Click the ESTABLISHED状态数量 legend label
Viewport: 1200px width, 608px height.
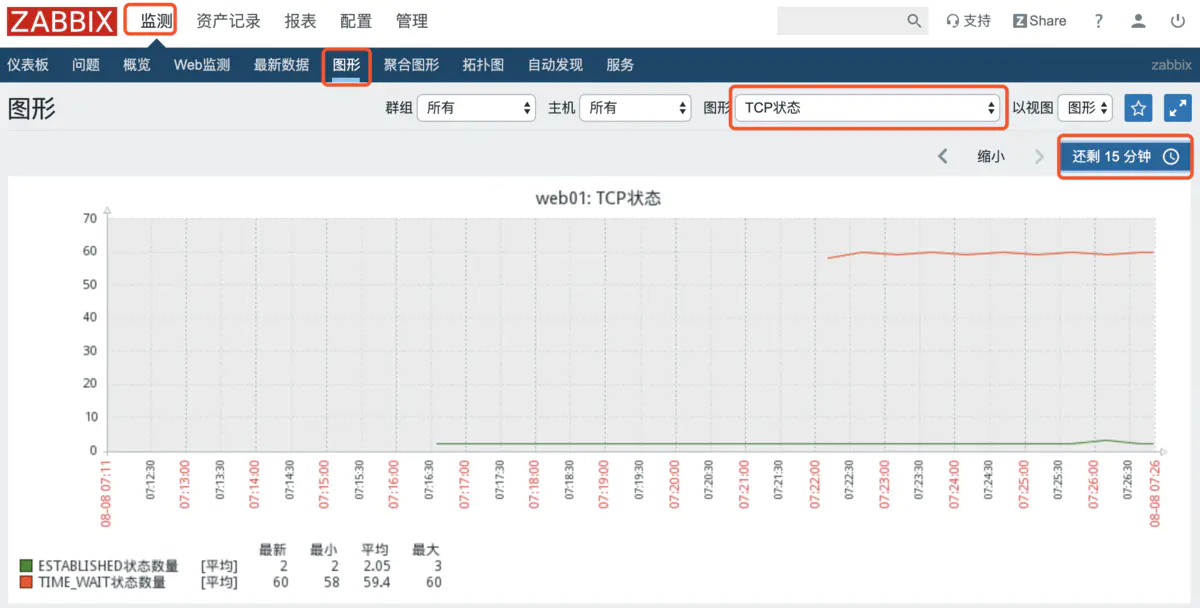[x=108, y=567]
